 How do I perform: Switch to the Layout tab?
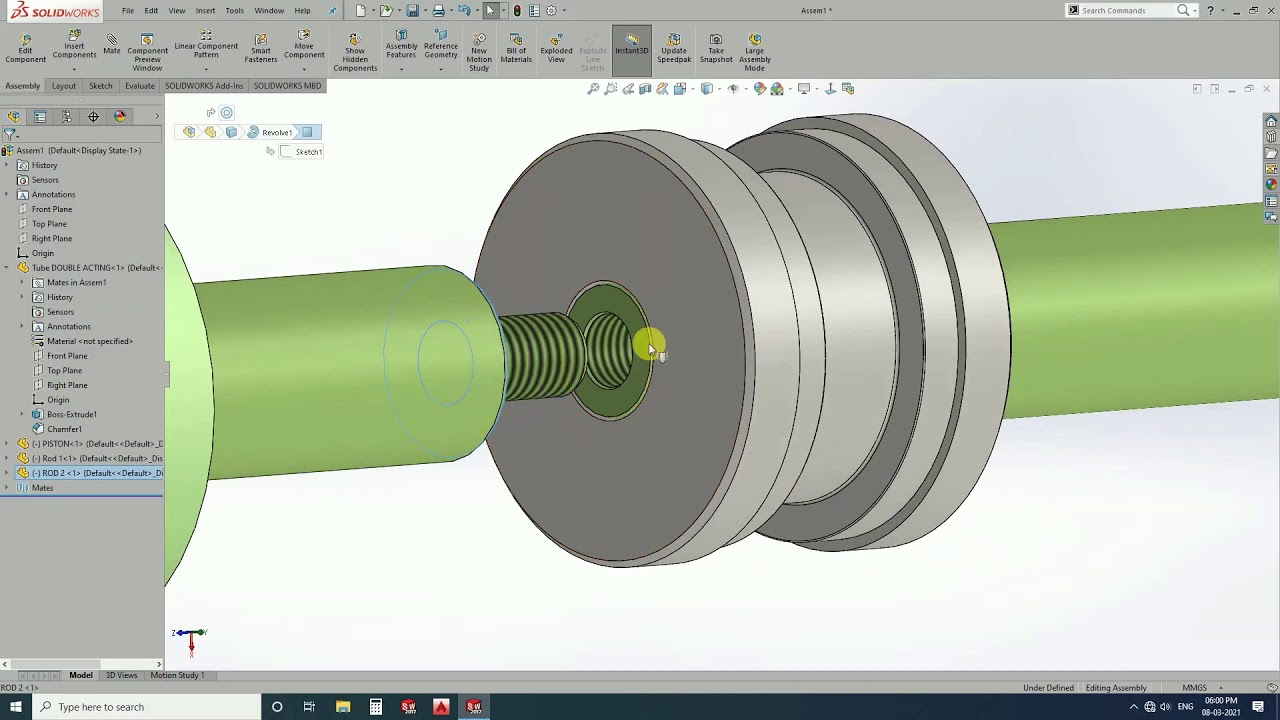(63, 86)
